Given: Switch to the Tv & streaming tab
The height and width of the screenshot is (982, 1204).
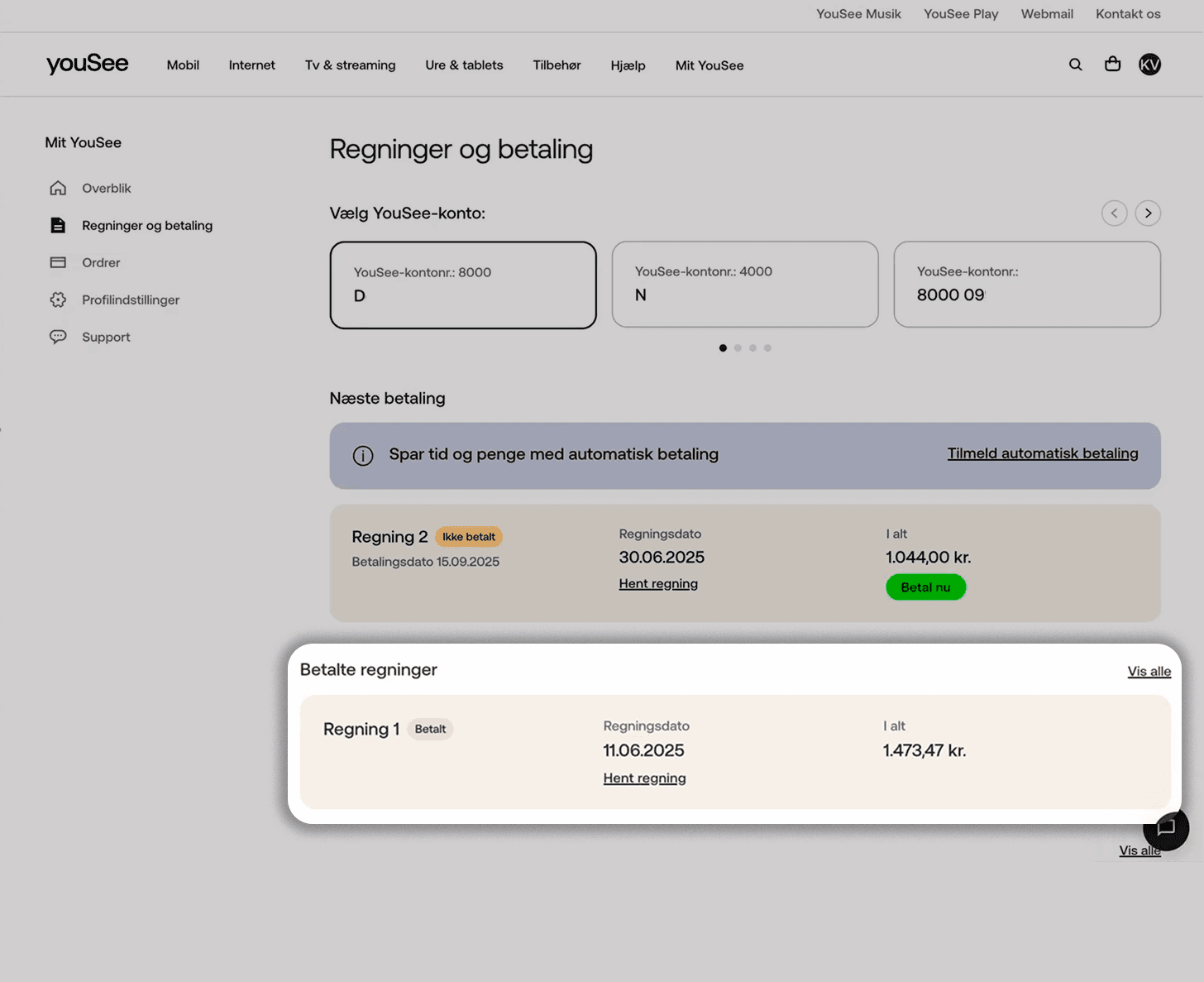Looking at the screenshot, I should 351,65.
